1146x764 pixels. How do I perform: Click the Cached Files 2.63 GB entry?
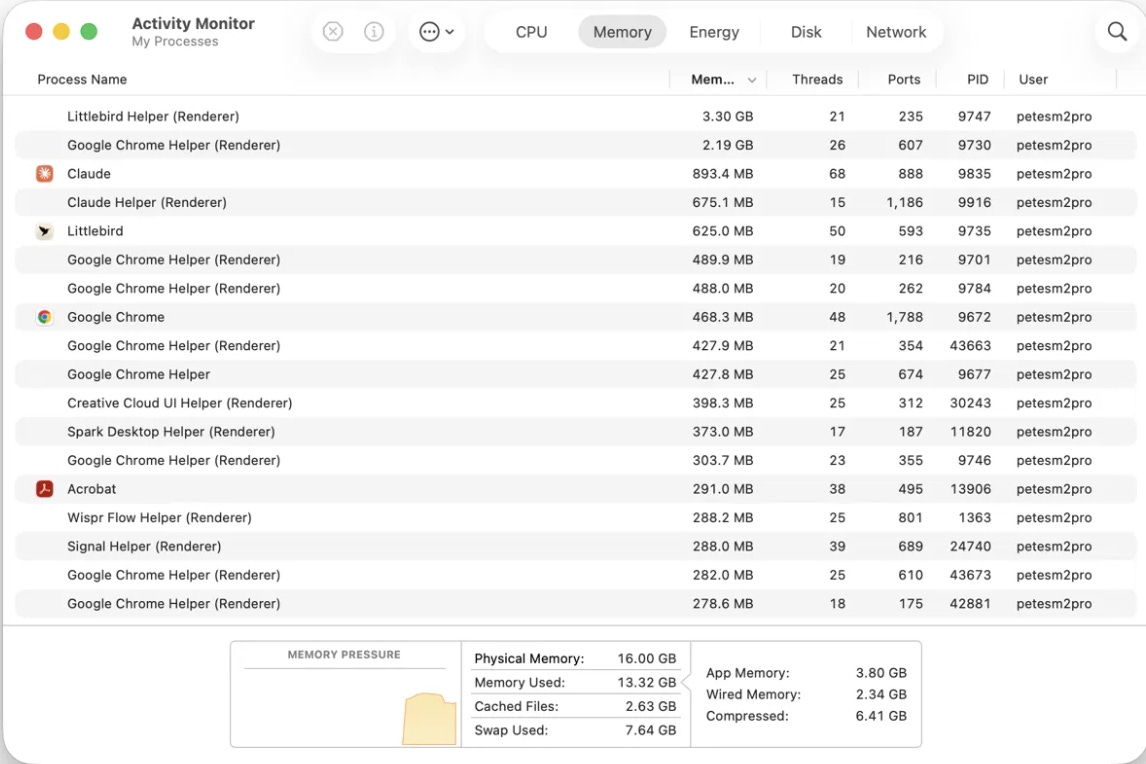tap(575, 706)
